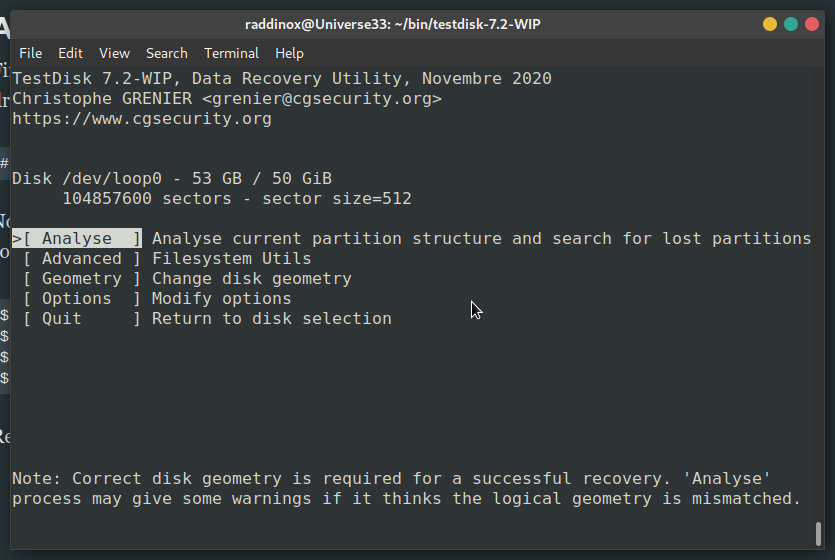The image size is (835, 560).
Task: Open the Search menu
Action: 167,53
